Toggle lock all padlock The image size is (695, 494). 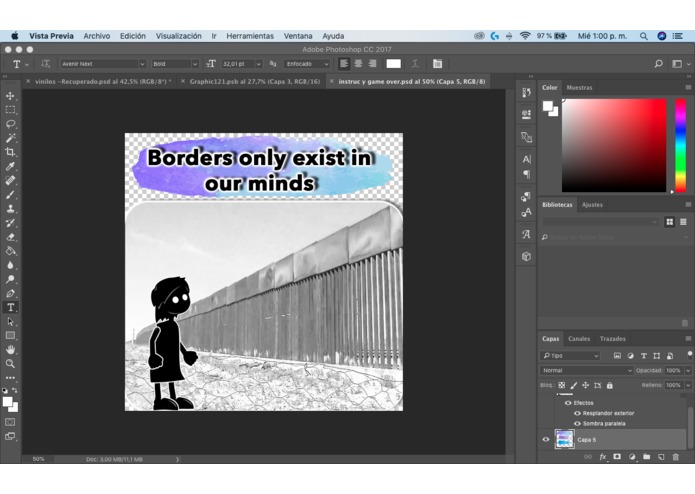(x=609, y=385)
